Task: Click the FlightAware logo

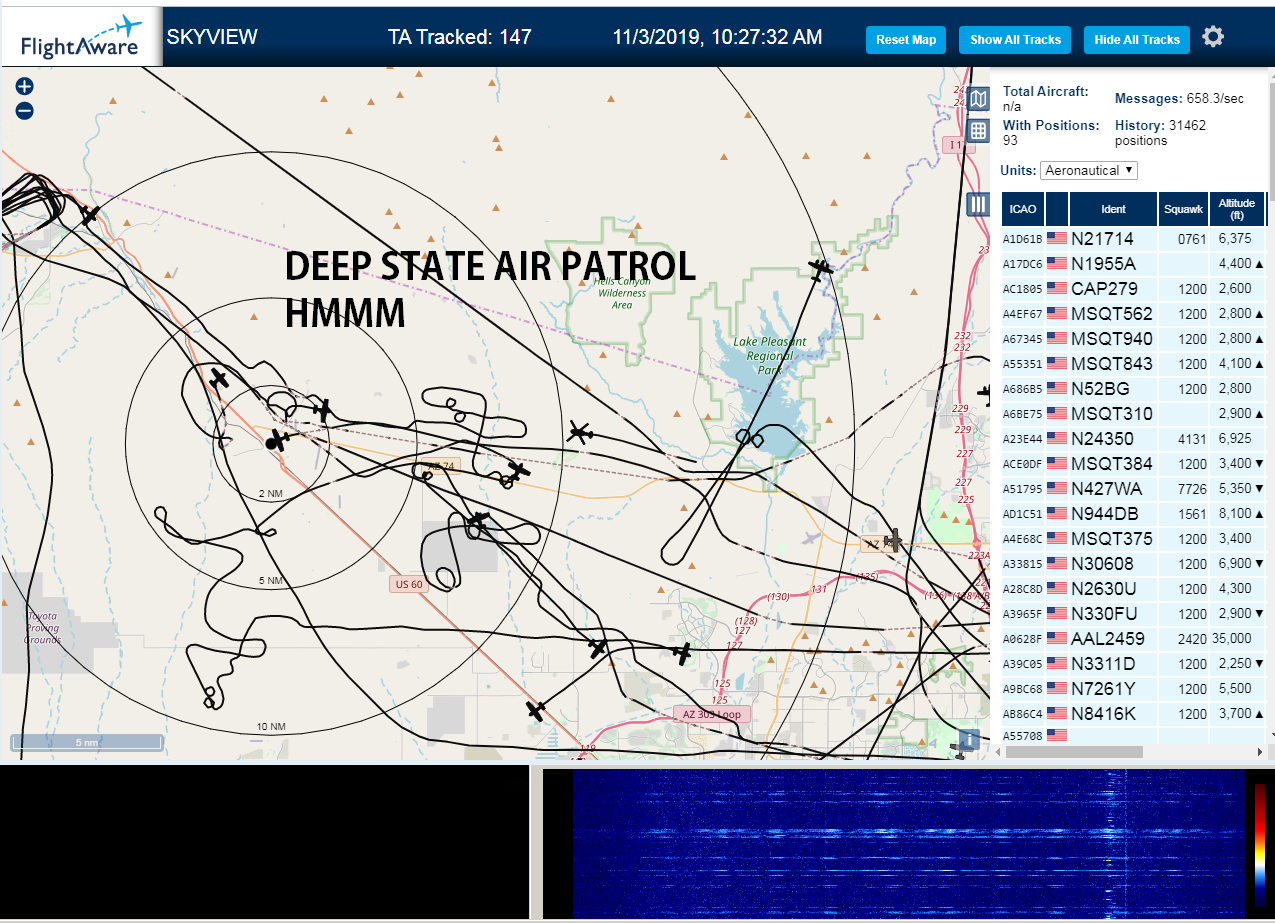Action: (x=82, y=37)
